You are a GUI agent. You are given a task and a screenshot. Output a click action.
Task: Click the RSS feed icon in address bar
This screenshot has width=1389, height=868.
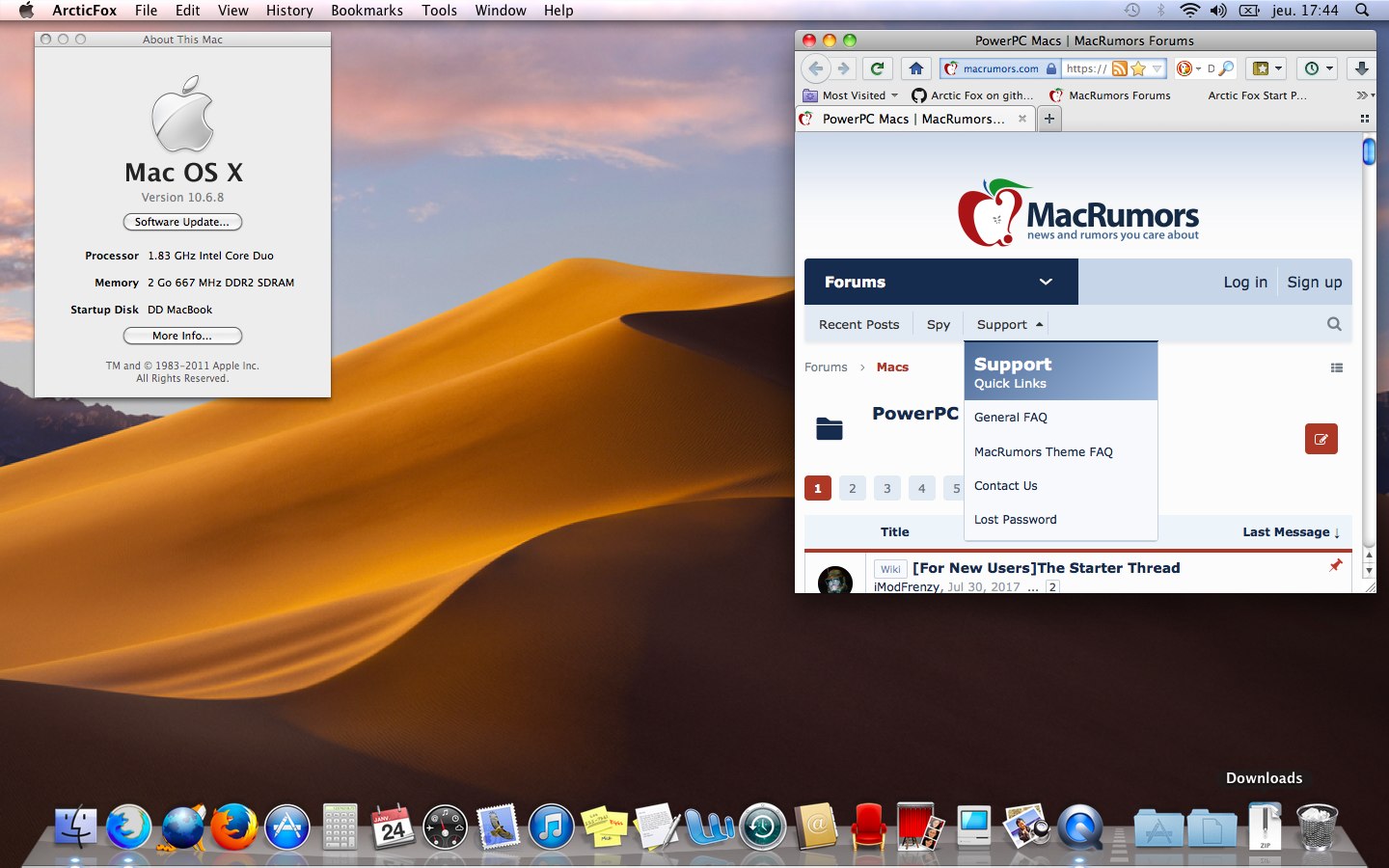pos(1120,68)
